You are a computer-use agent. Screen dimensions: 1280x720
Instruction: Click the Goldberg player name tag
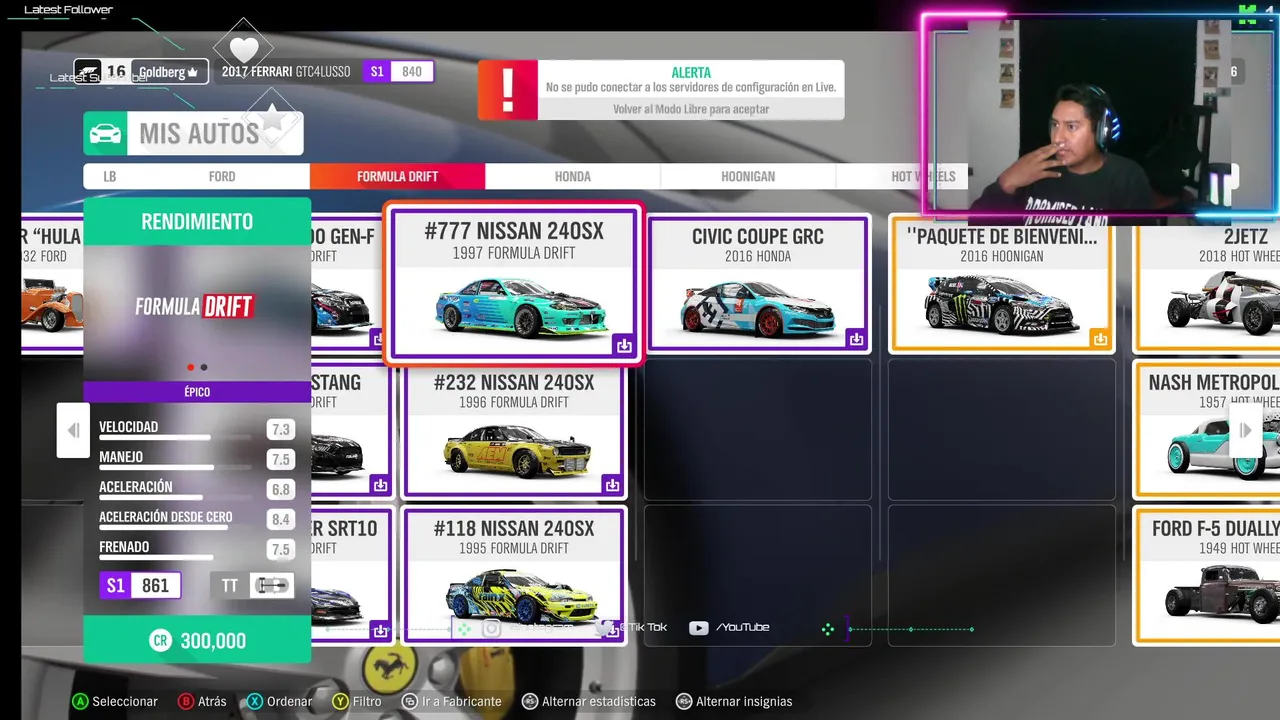(172, 72)
